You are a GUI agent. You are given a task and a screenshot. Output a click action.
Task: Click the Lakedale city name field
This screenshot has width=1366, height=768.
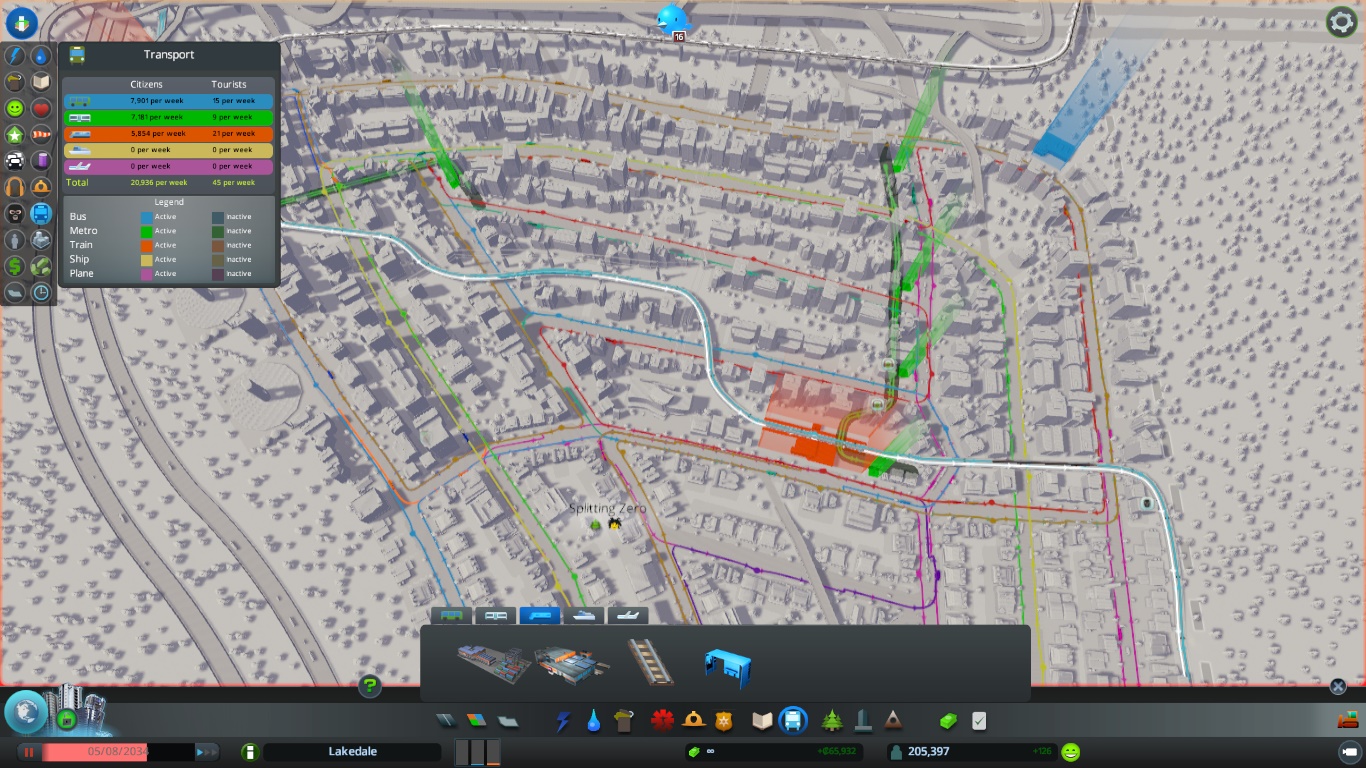pos(352,752)
